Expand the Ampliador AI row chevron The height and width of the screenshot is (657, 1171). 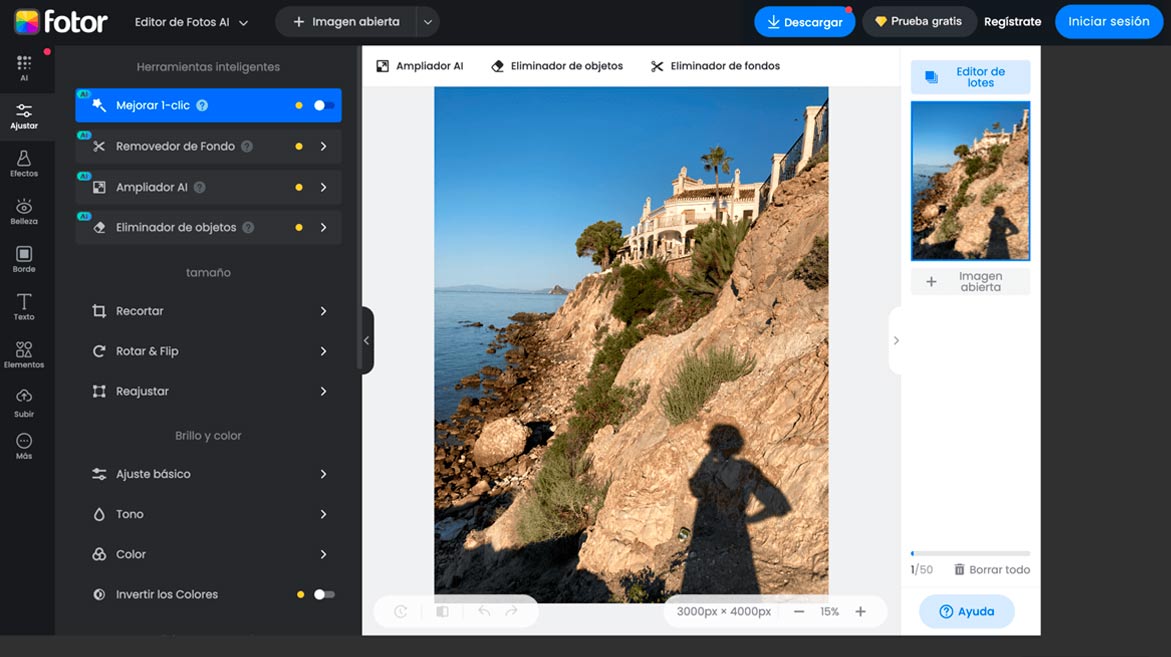click(323, 187)
